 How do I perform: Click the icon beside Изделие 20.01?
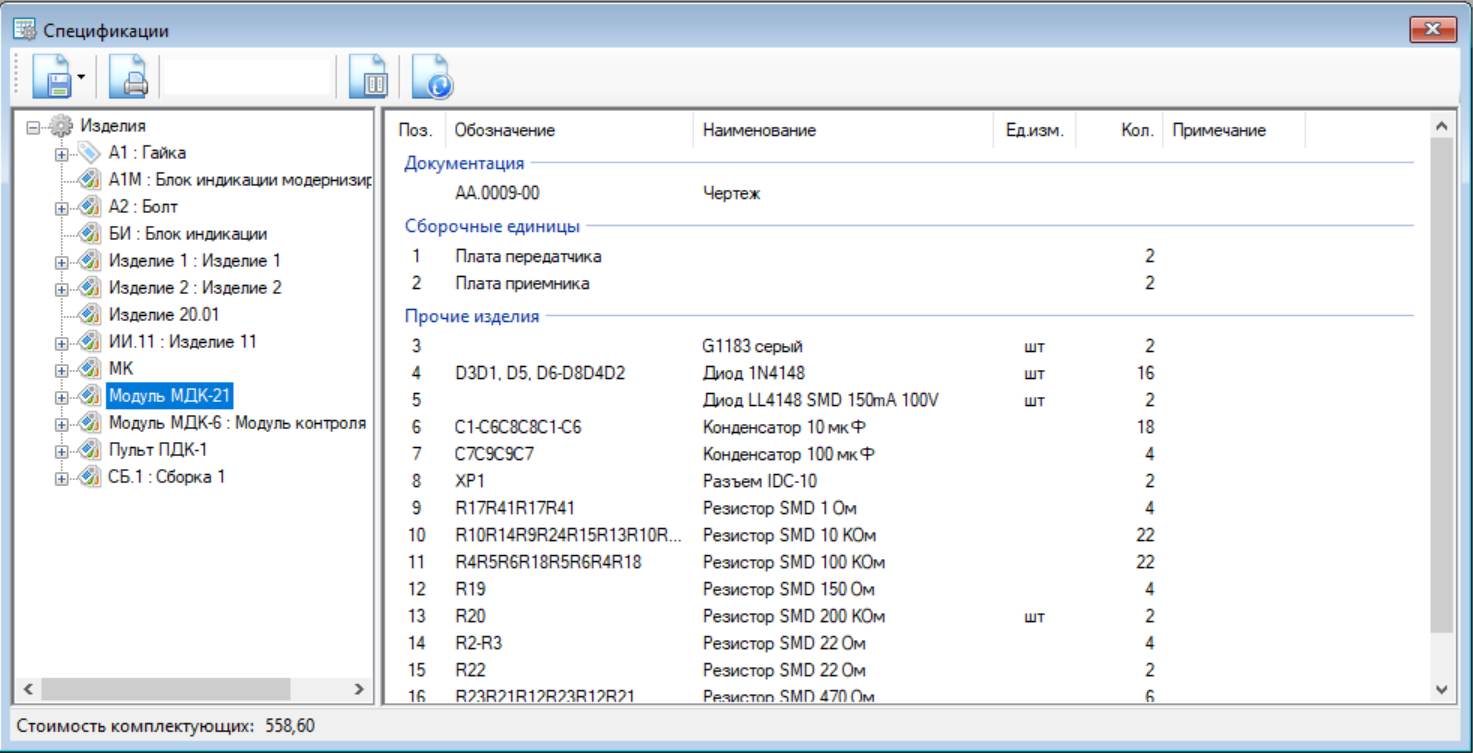point(89,315)
